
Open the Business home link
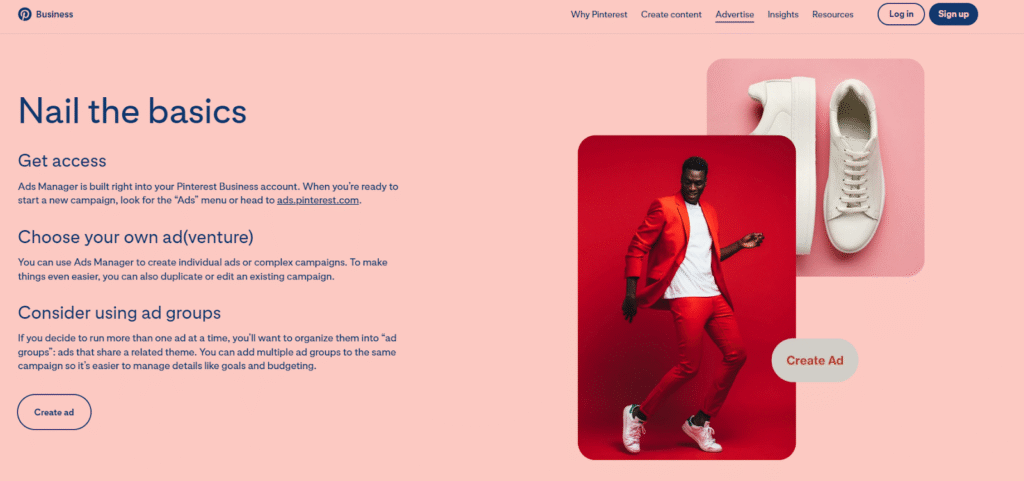coord(55,14)
